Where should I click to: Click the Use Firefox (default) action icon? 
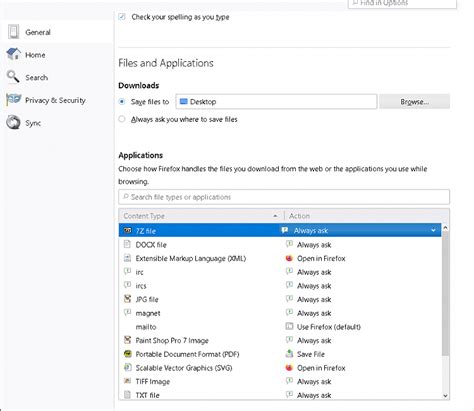point(289,326)
